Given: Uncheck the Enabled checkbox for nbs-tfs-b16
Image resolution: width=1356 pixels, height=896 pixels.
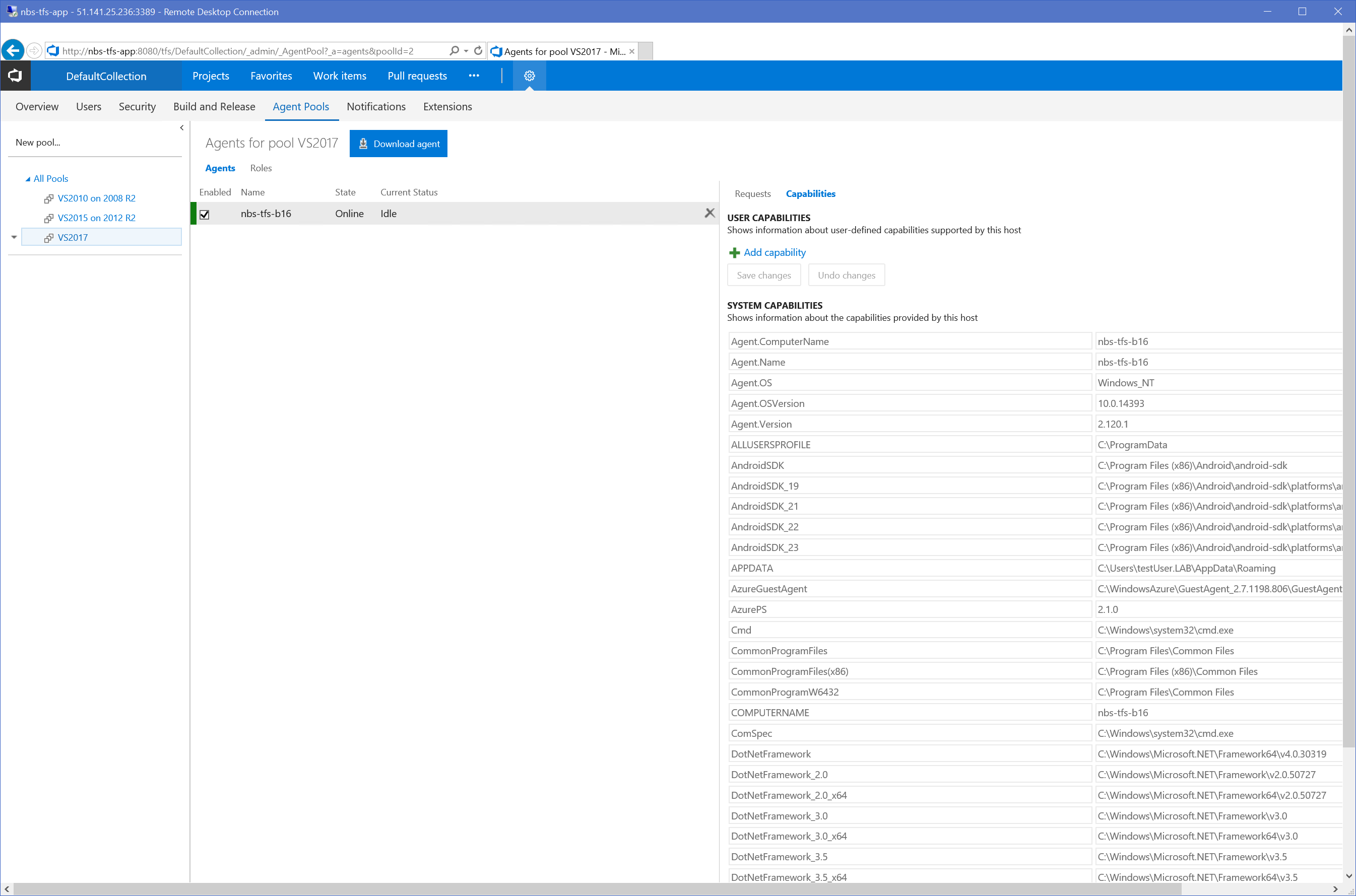Looking at the screenshot, I should point(205,214).
